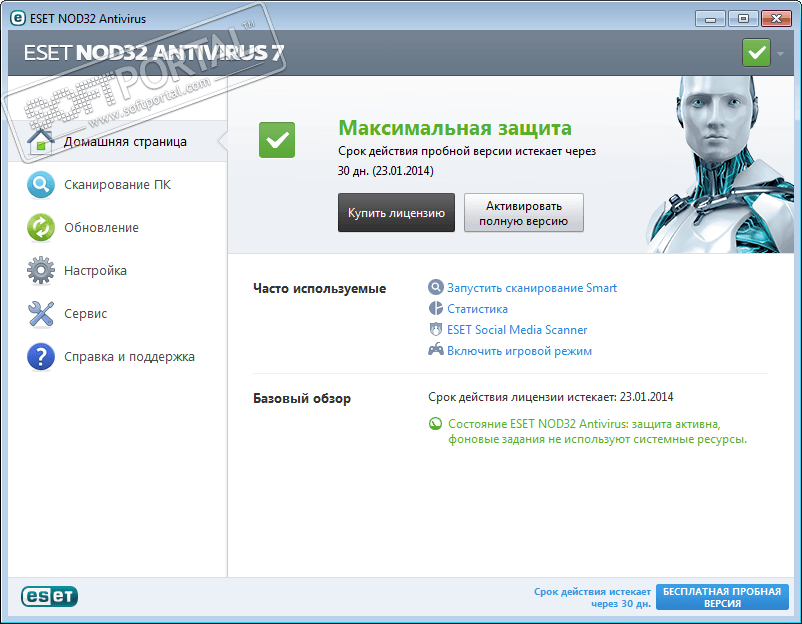Click the green protection state icon
The height and width of the screenshot is (624, 802).
(x=435, y=424)
